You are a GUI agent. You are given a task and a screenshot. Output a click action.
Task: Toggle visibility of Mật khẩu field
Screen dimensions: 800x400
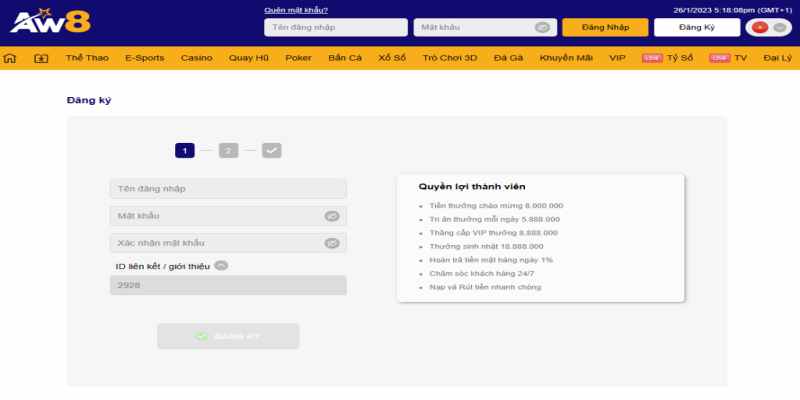(x=332, y=216)
